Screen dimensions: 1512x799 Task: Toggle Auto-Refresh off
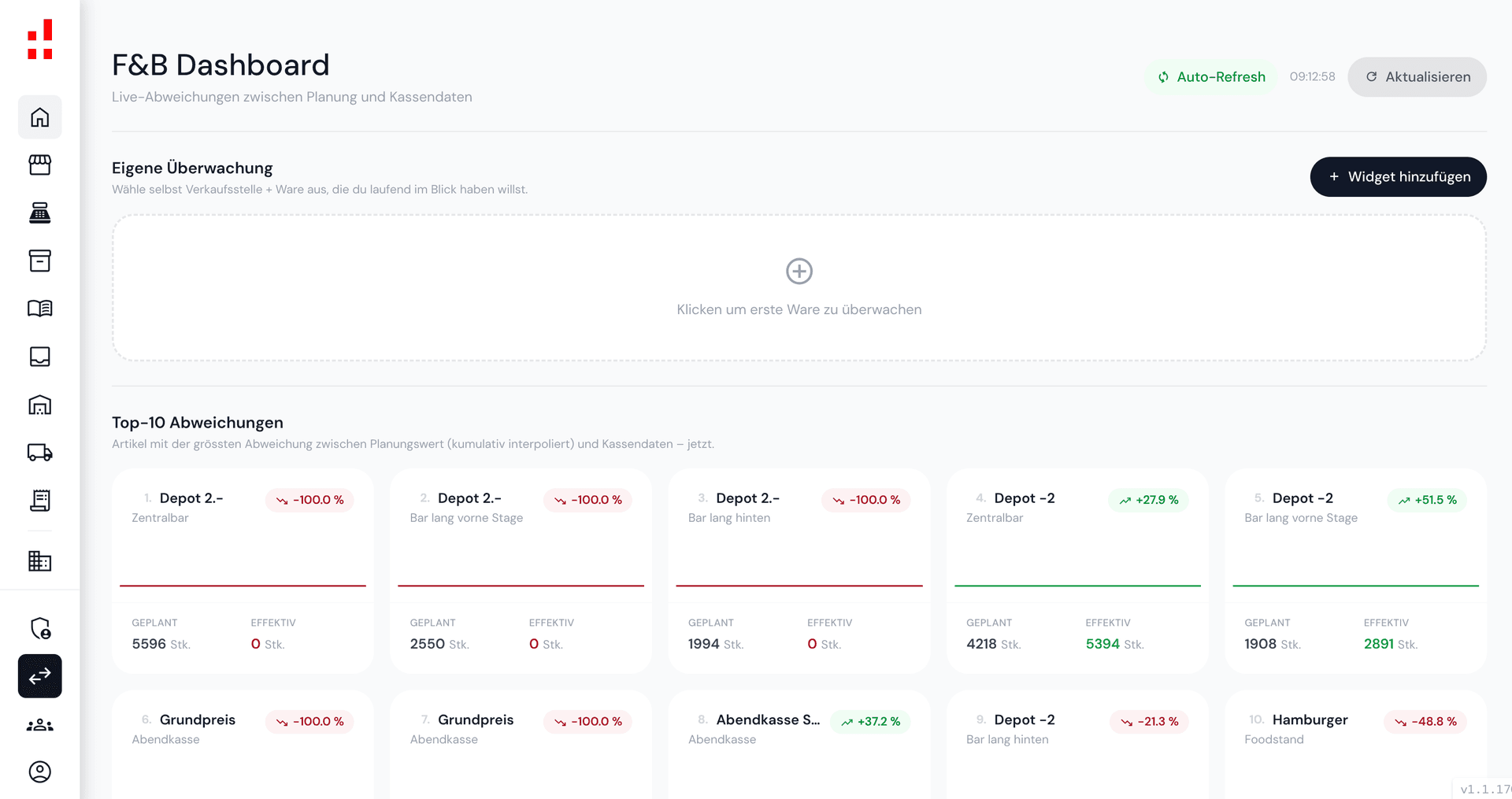(1210, 76)
